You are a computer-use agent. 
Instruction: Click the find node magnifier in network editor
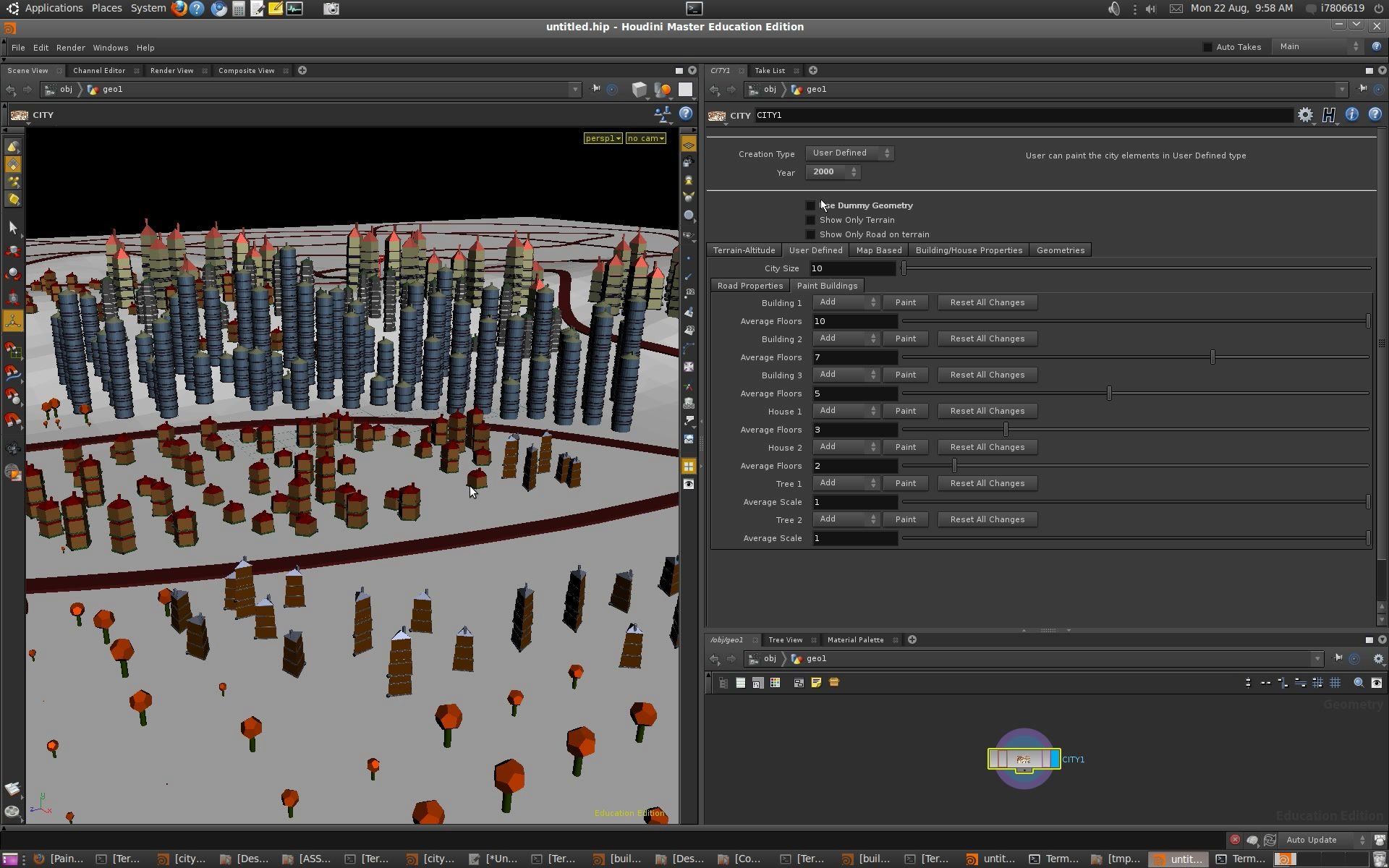tap(1359, 682)
